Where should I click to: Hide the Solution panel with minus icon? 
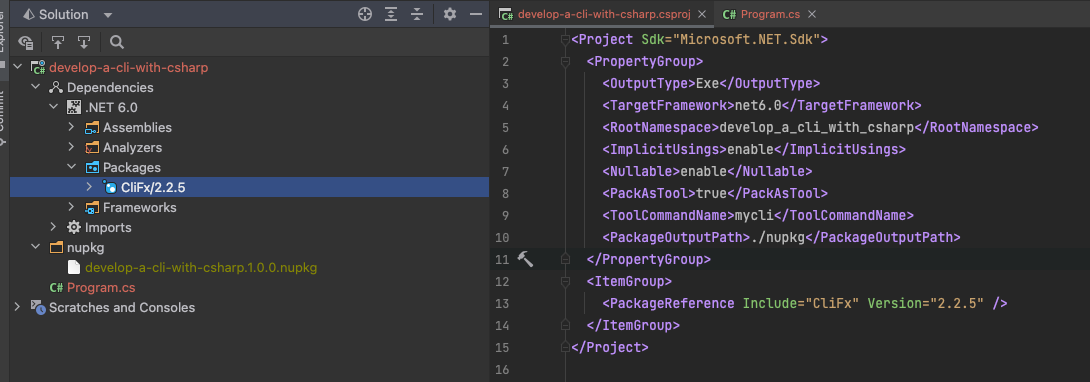point(476,14)
